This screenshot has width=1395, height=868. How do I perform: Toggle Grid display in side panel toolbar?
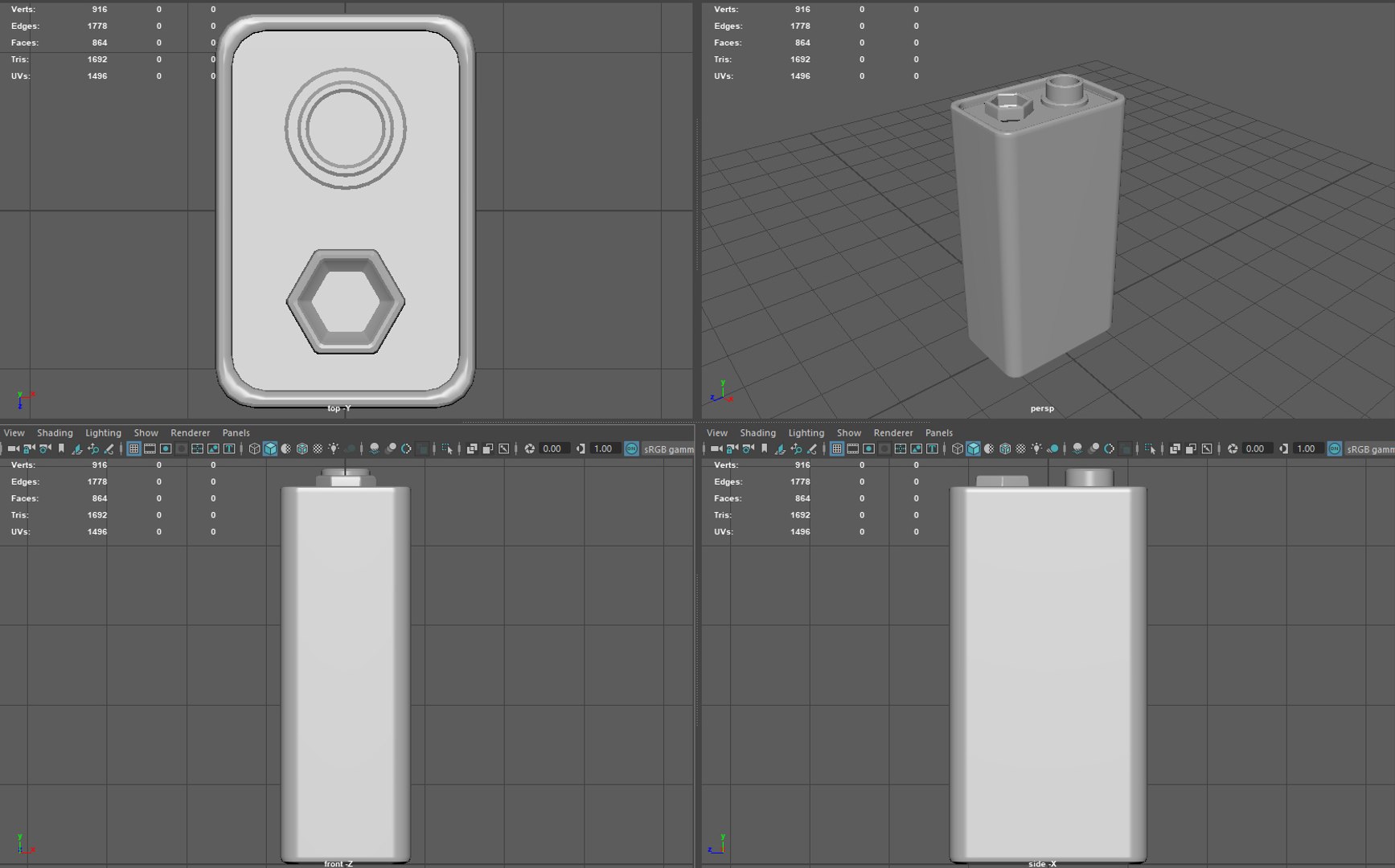837,448
